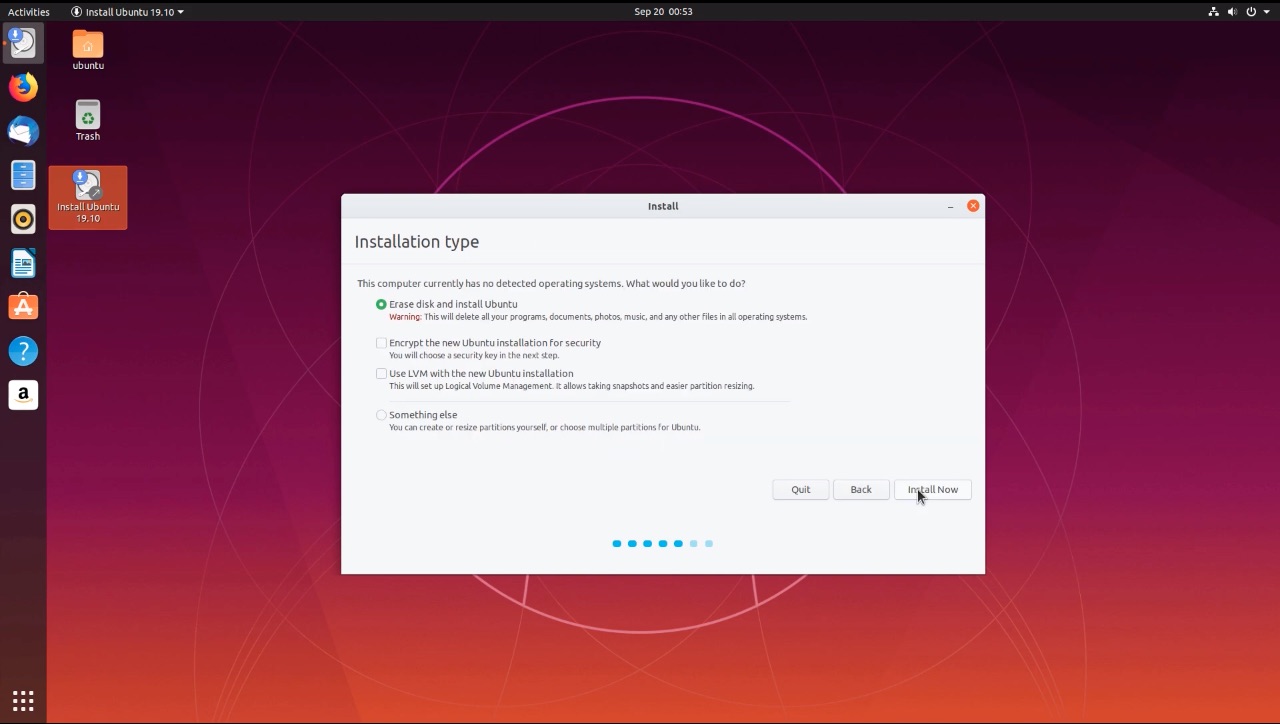1280x724 pixels.
Task: Click the date and time in the top bar
Action: point(662,11)
